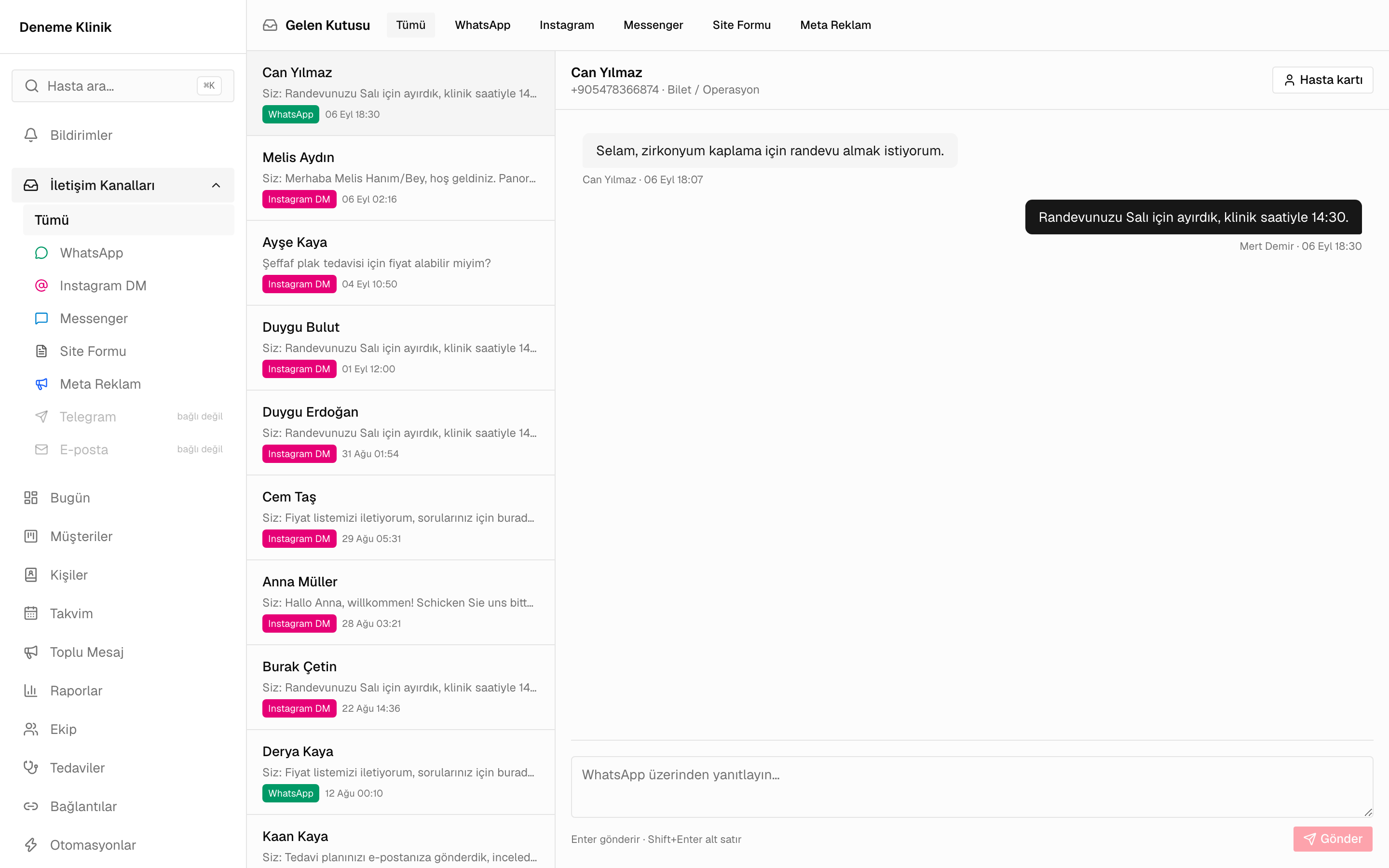Click the Site Formu document icon
Screen dimensions: 1389x868
41,351
